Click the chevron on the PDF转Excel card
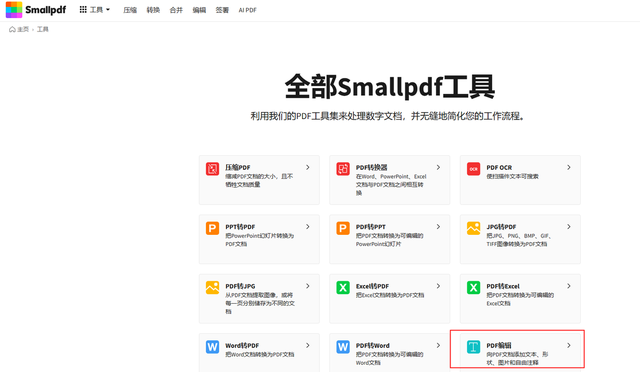Viewport: 640px width, 372px height. click(569, 286)
